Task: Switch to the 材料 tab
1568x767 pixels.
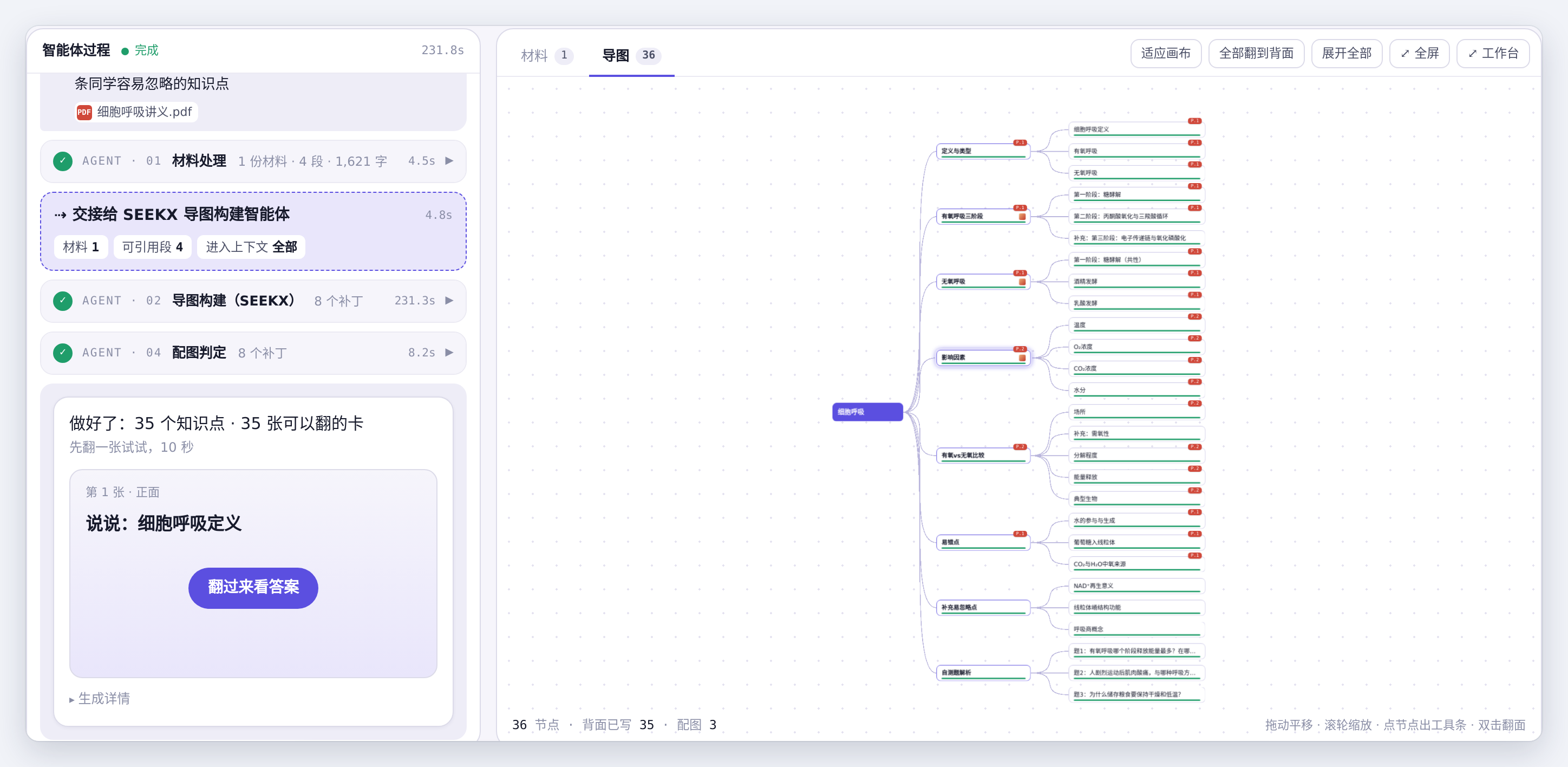Action: [x=546, y=55]
